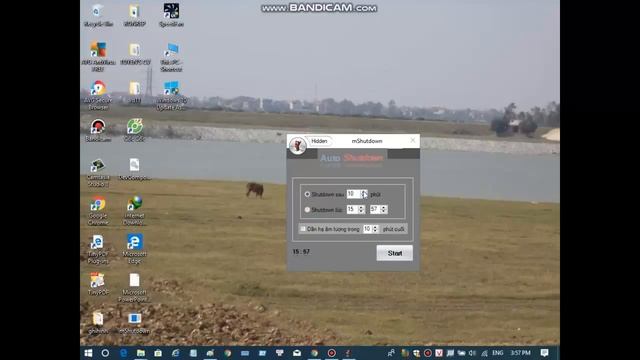
Task: Open the Microsoft PowerPoint desktop file
Action: [134, 287]
